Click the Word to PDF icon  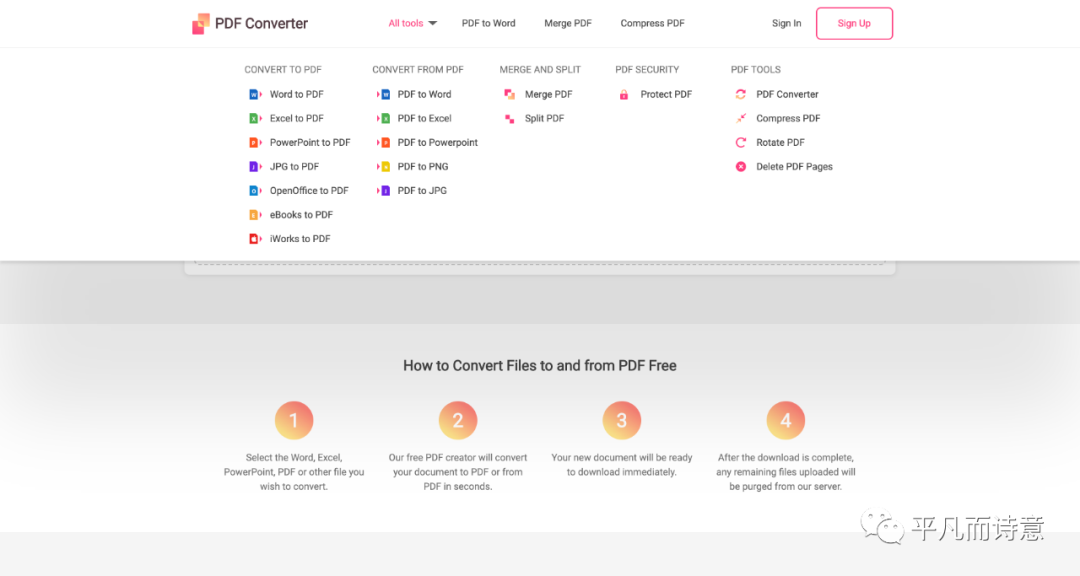tap(255, 95)
